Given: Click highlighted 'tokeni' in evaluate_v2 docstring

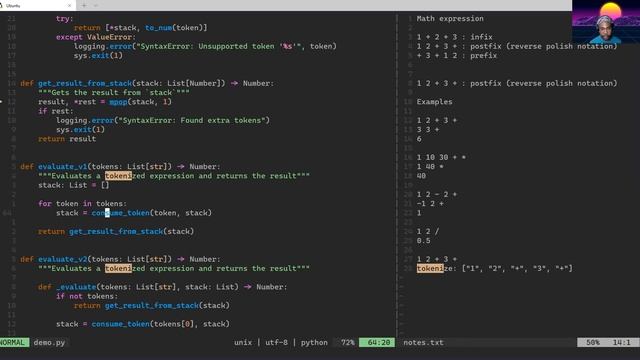Looking at the screenshot, I should pos(118,269).
